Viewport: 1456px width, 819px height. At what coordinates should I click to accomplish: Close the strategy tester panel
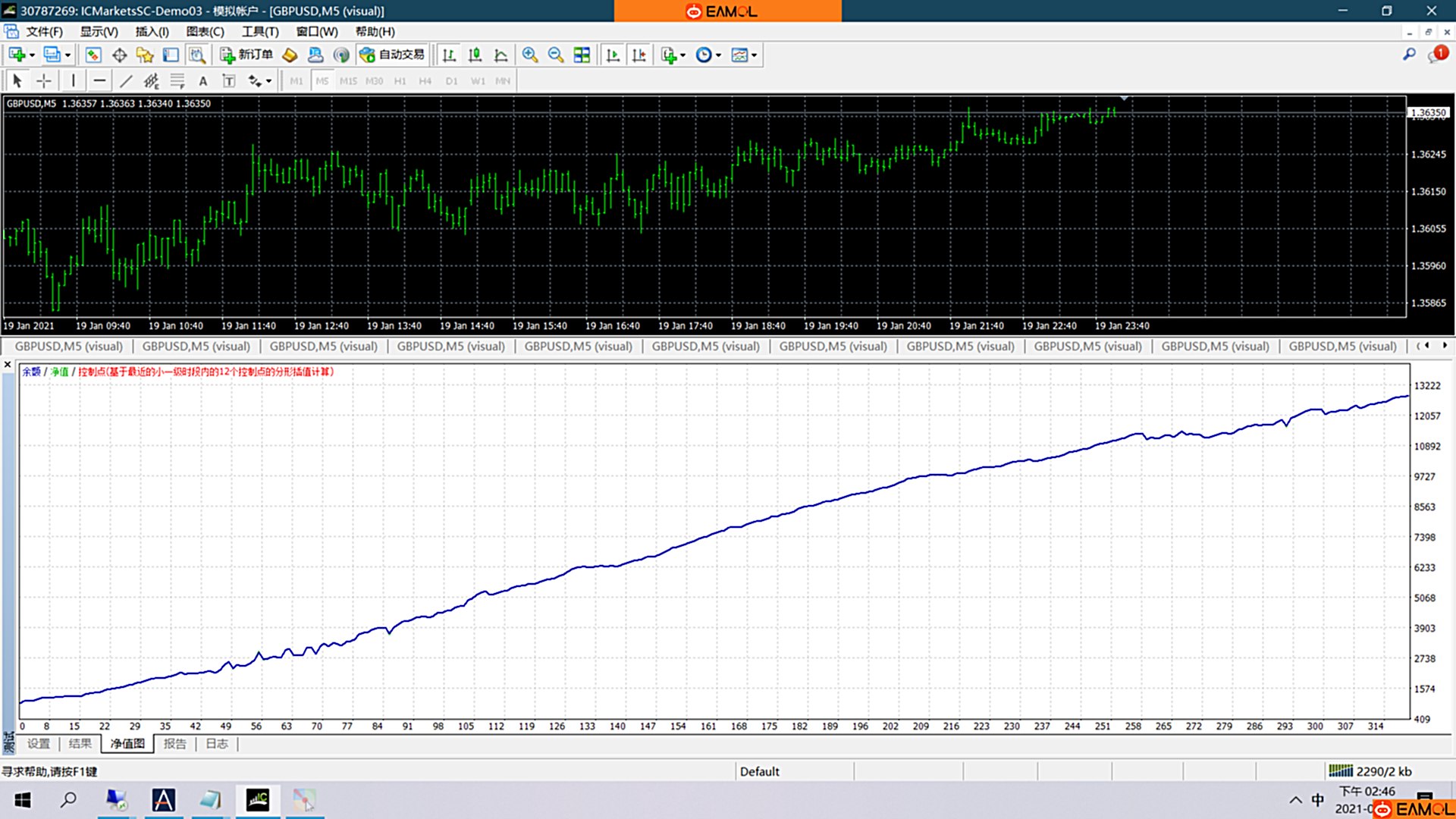click(8, 365)
